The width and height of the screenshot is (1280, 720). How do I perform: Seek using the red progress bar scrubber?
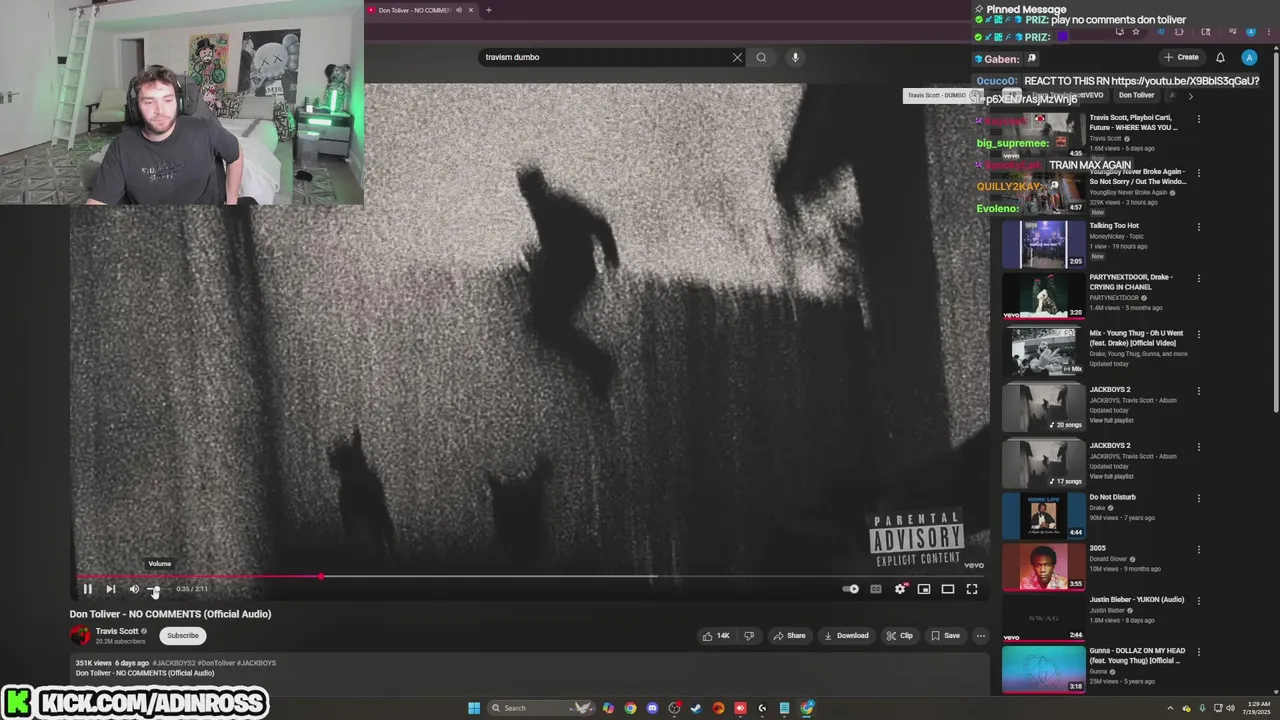321,577
